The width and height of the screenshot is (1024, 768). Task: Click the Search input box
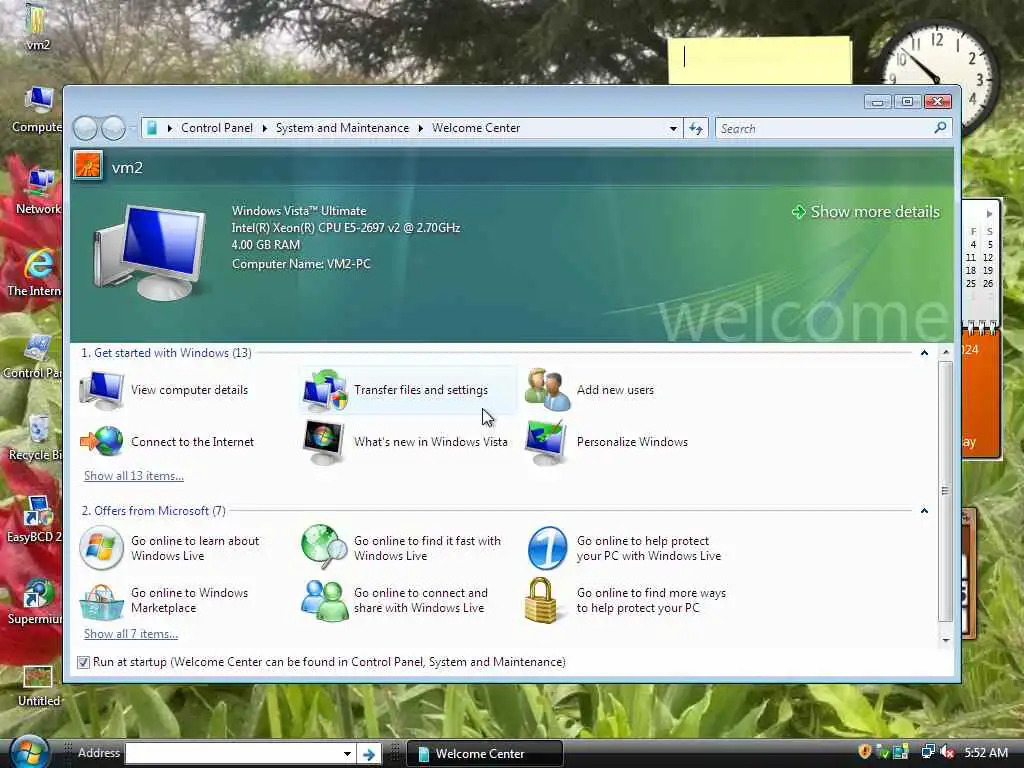click(825, 129)
